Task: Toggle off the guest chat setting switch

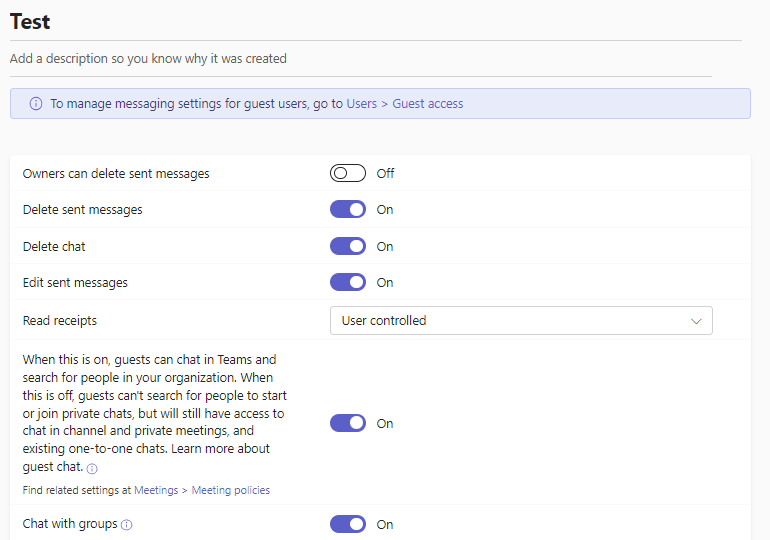Action: 348,423
